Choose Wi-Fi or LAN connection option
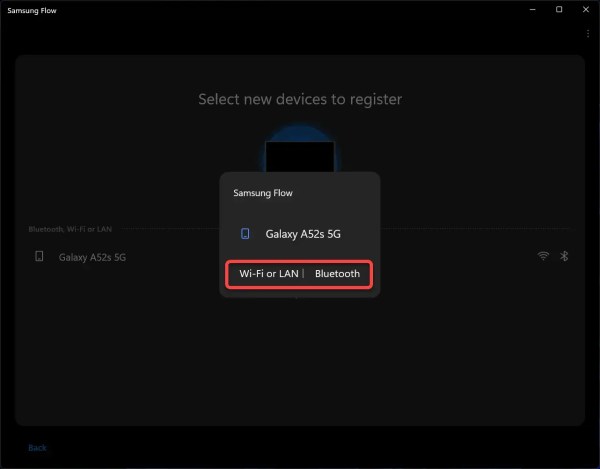Viewport: 600px width, 469px height. [269, 274]
